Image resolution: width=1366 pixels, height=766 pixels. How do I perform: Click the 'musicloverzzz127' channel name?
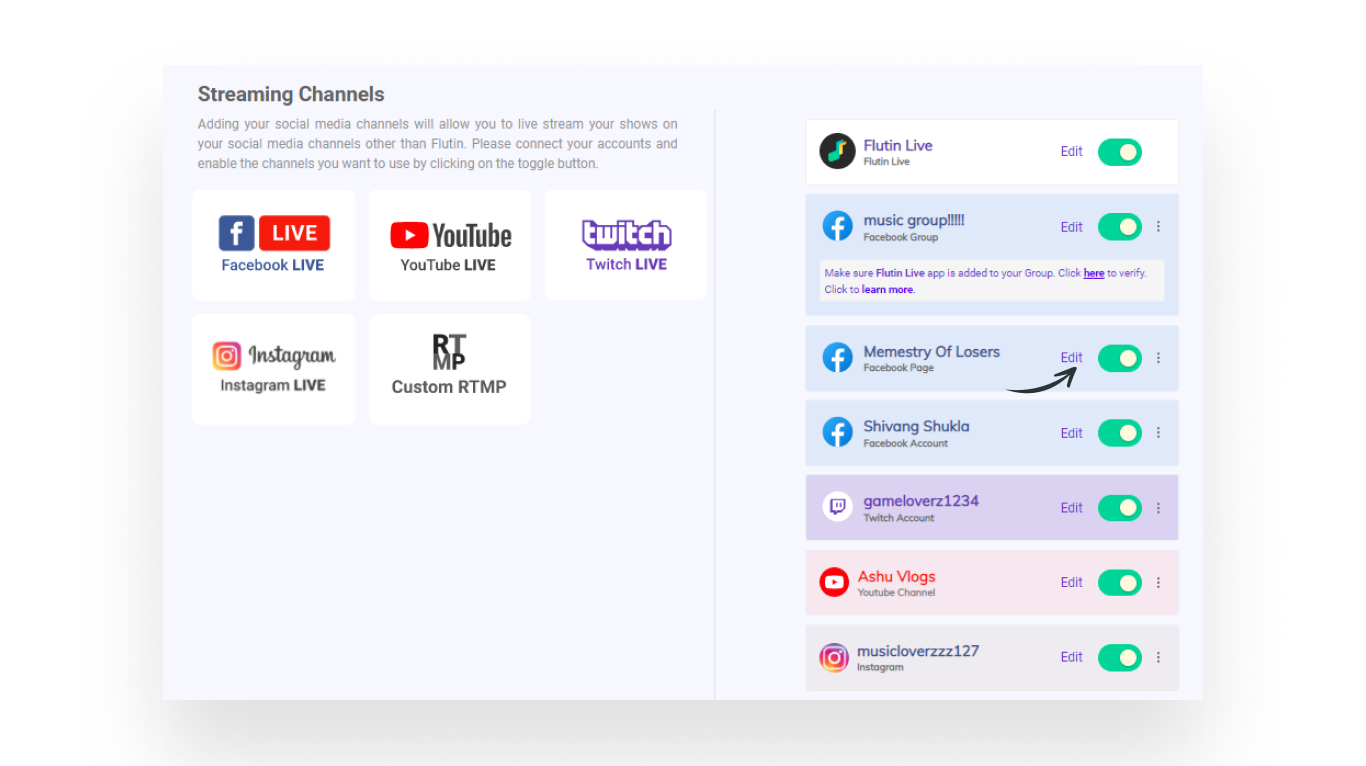tap(918, 651)
